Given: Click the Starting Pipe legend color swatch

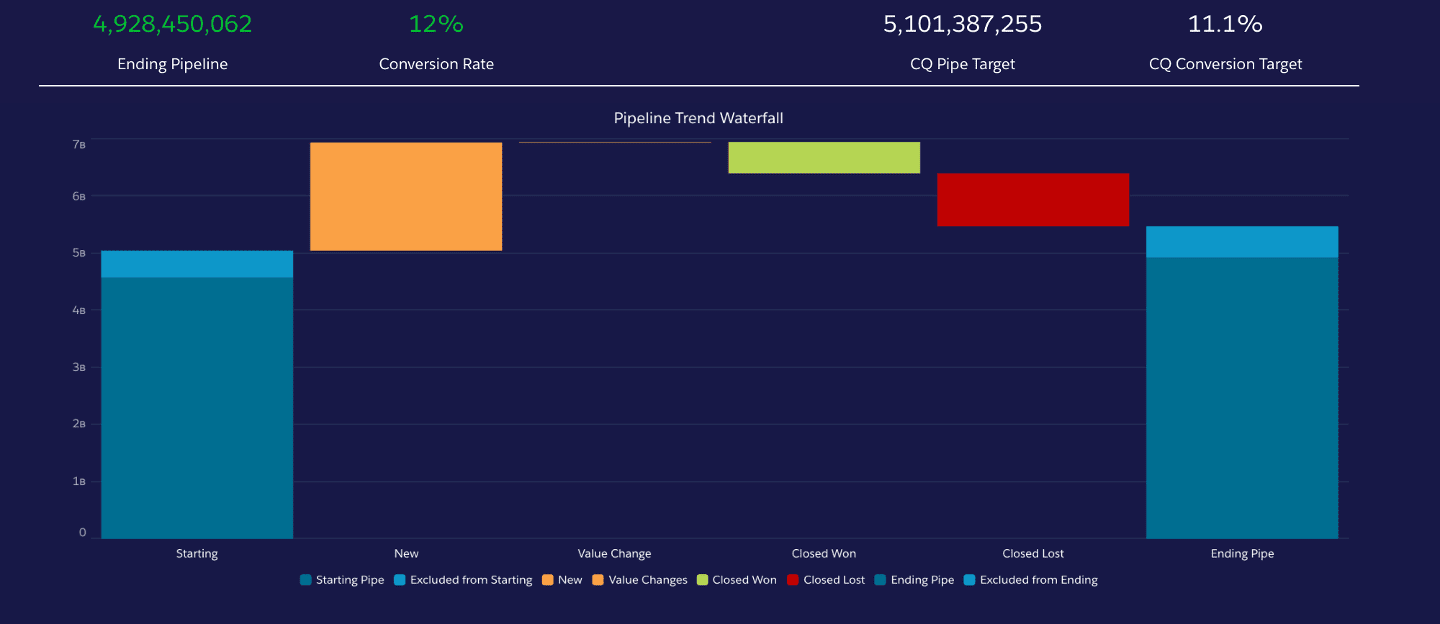Looking at the screenshot, I should coord(305,580).
